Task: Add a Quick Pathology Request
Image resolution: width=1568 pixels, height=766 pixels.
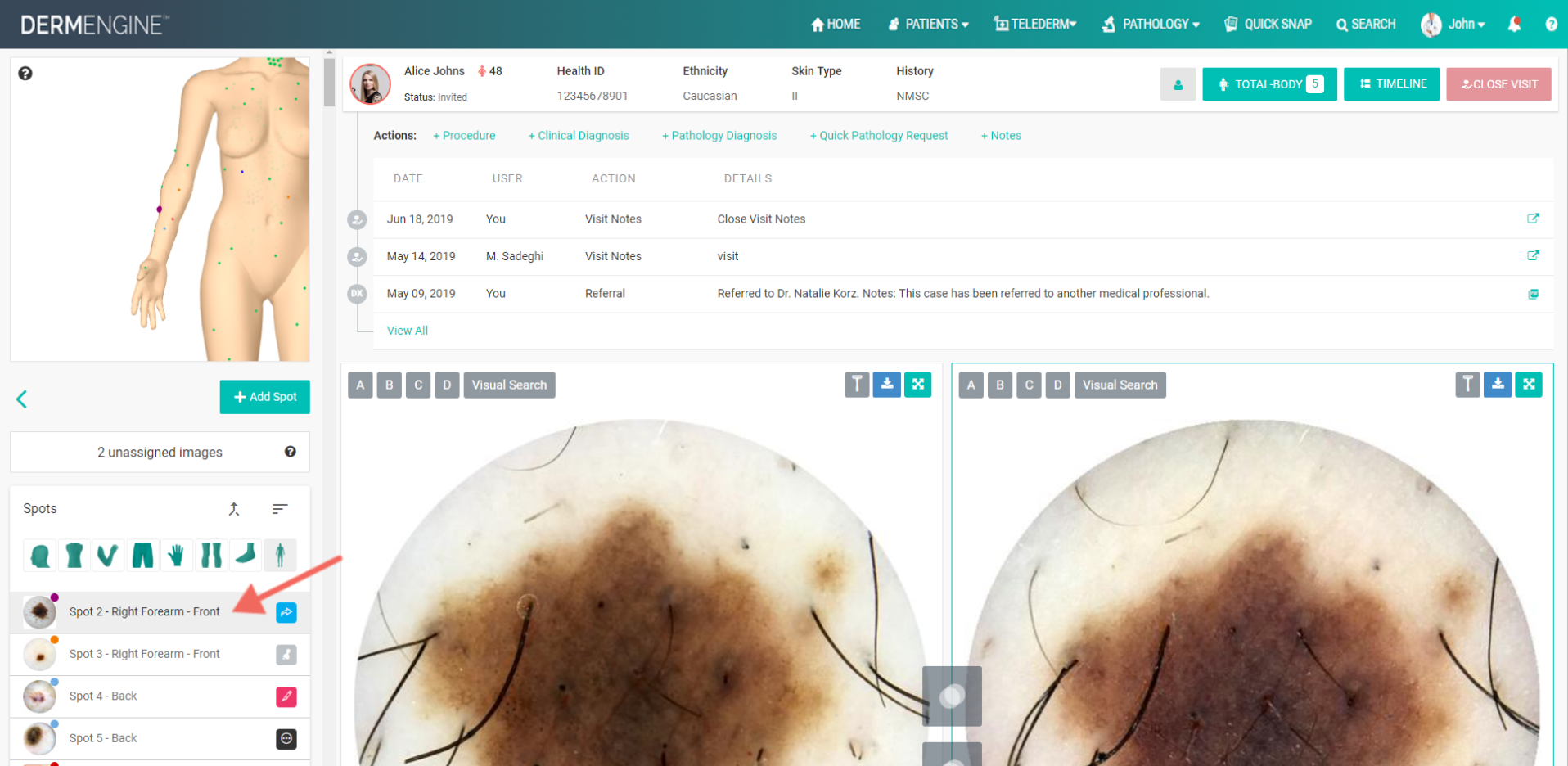Action: point(879,136)
